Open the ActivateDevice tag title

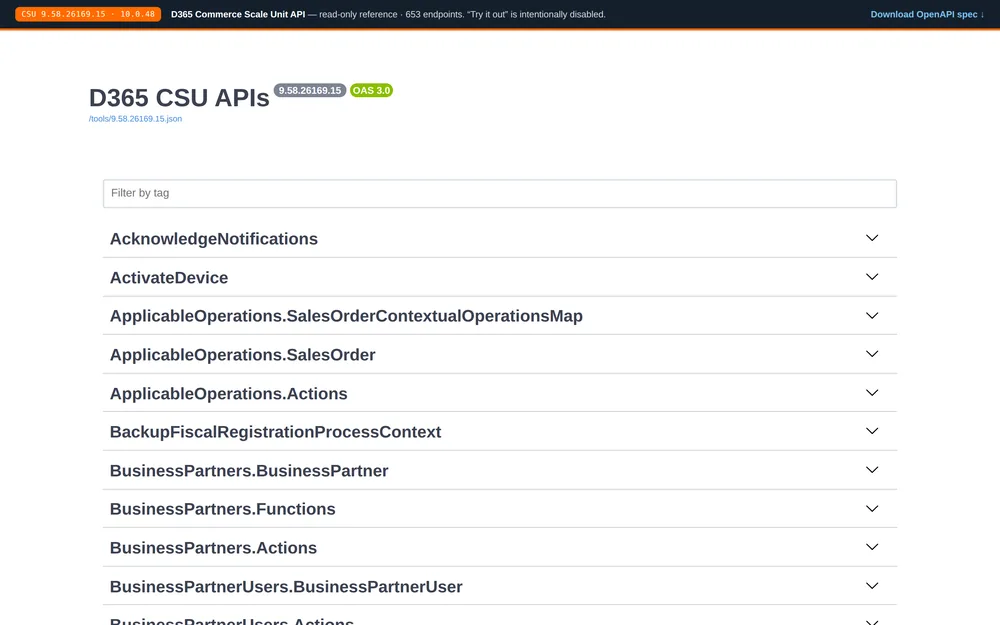tap(169, 277)
